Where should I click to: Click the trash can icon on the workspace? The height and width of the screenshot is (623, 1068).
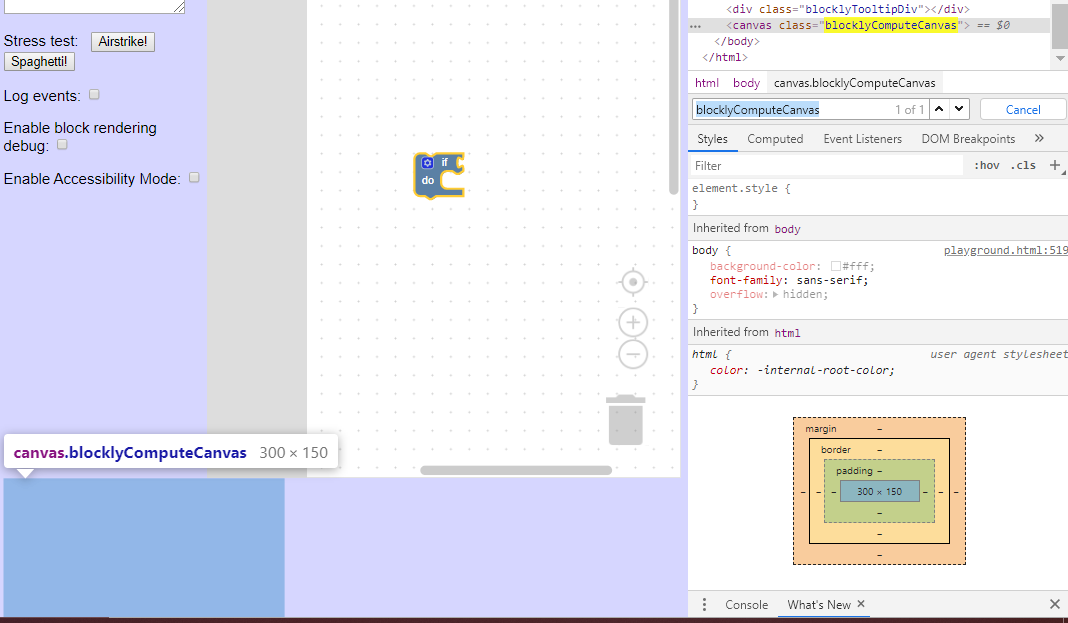click(625, 419)
